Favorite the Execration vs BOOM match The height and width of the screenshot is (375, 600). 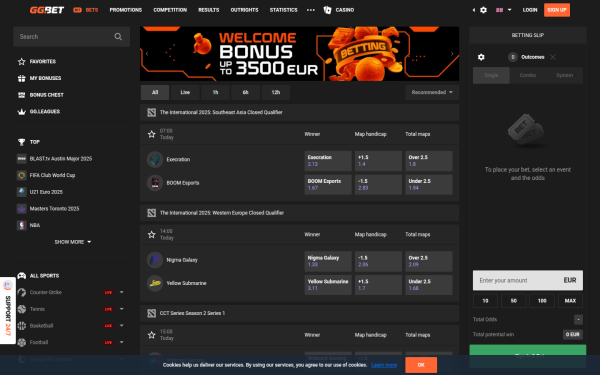coord(152,134)
